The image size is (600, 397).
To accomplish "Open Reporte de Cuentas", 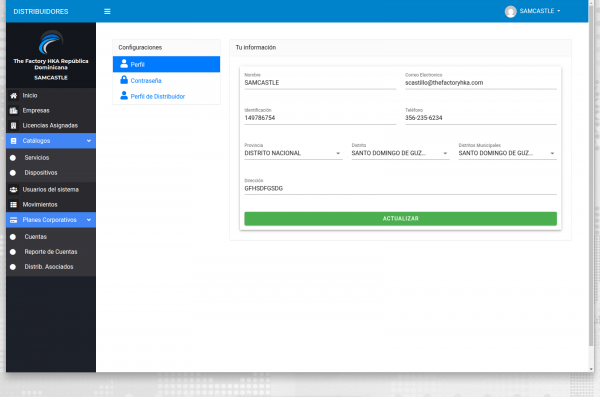I will click(x=51, y=252).
